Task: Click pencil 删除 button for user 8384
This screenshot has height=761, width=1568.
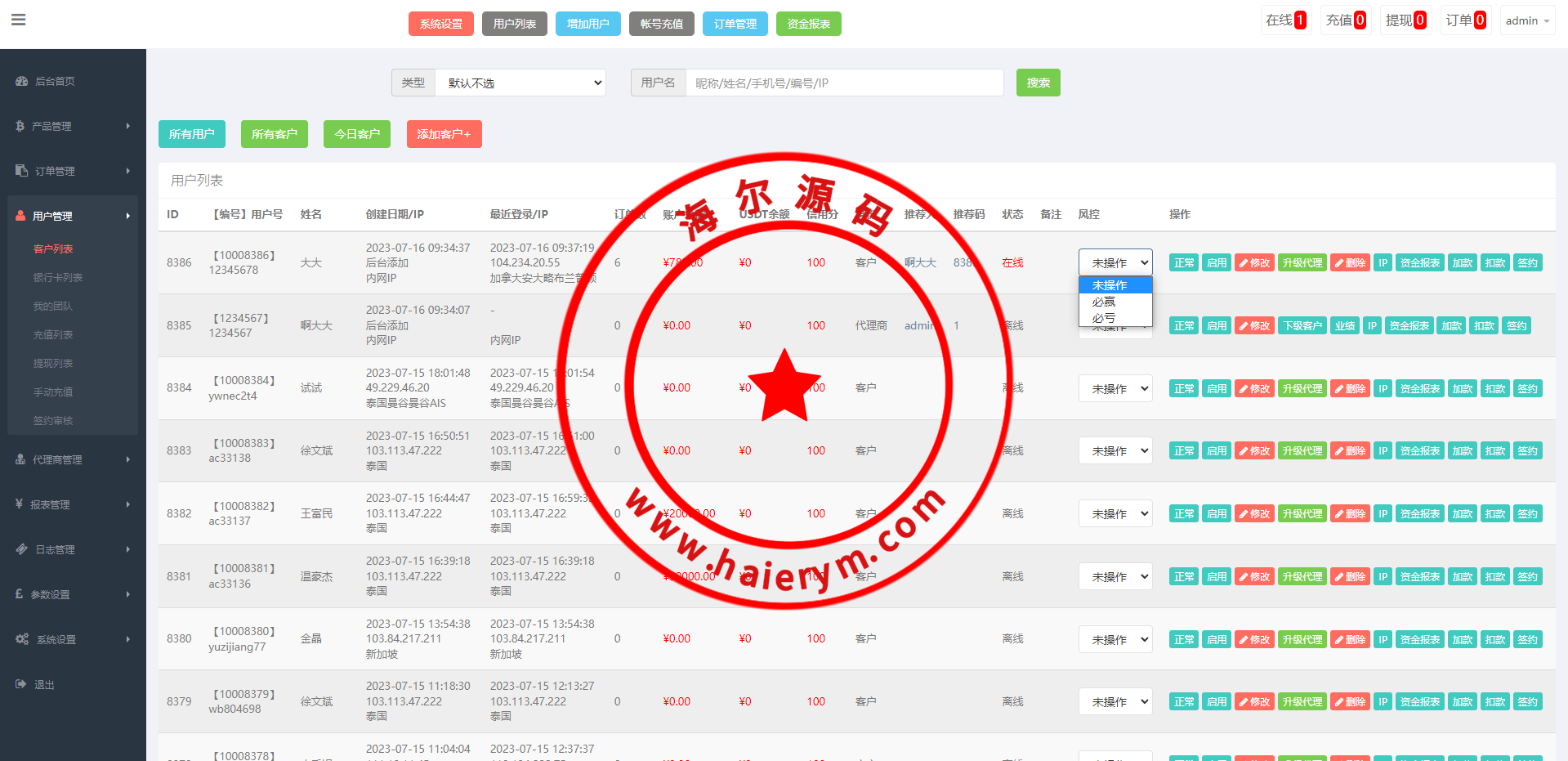Action: pos(1350,389)
